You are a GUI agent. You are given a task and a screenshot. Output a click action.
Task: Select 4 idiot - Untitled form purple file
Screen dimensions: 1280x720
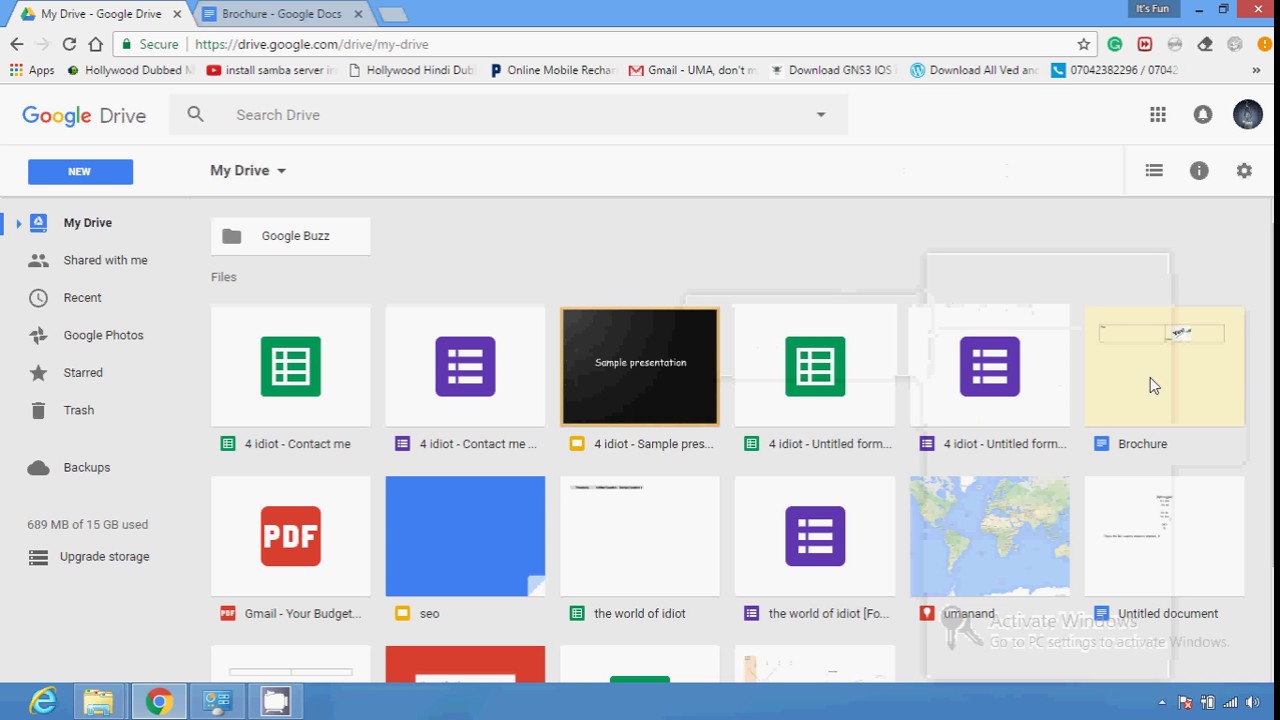[x=990, y=382]
